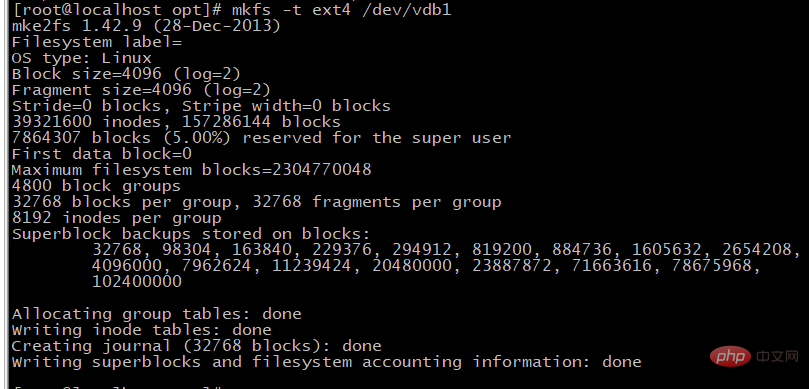
Task: Click the OS type: Linux line
Action: pyautogui.click(x=82, y=58)
